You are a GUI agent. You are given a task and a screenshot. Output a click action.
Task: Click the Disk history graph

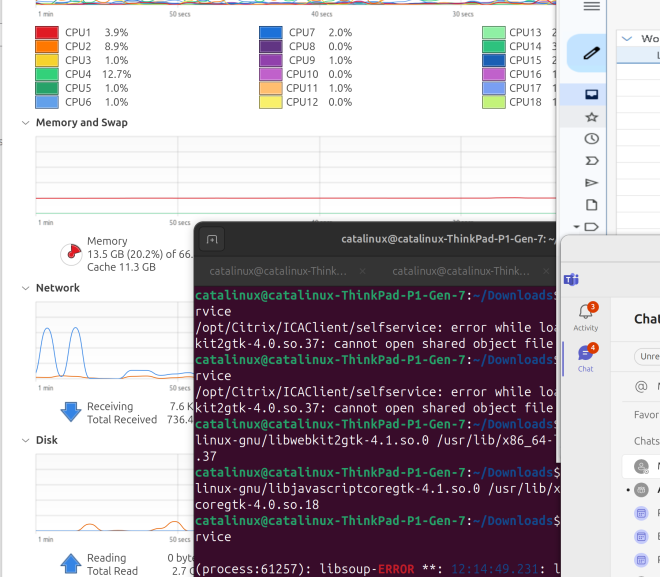[x=114, y=493]
